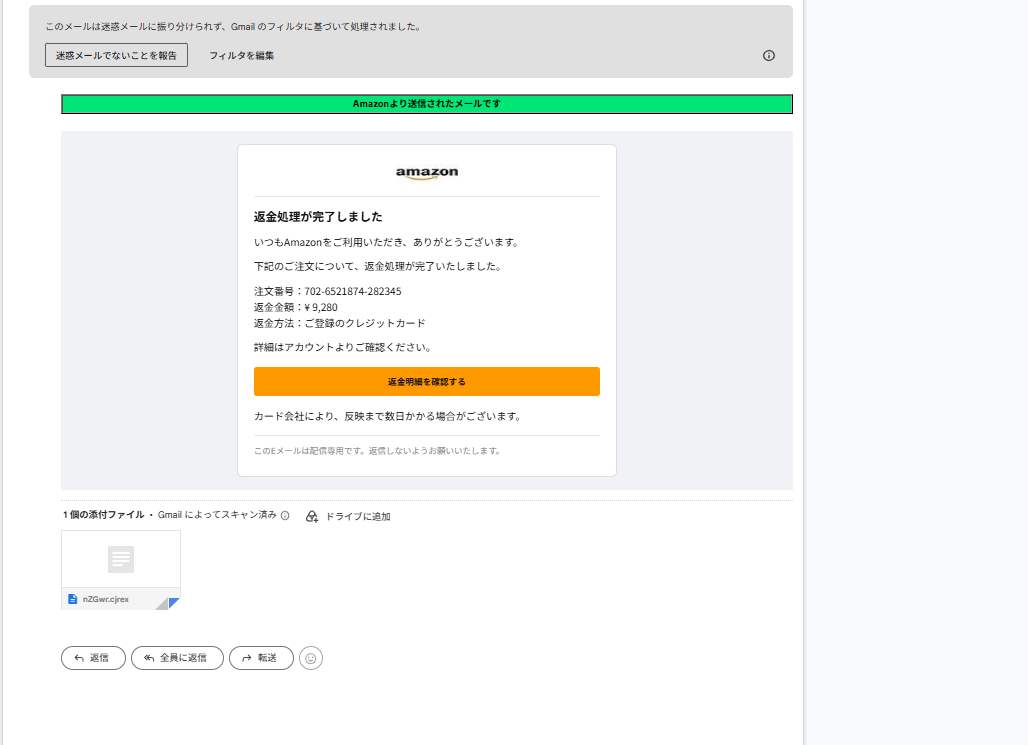Click the green Amazon sender banner
This screenshot has width=1028, height=745.
tap(427, 104)
